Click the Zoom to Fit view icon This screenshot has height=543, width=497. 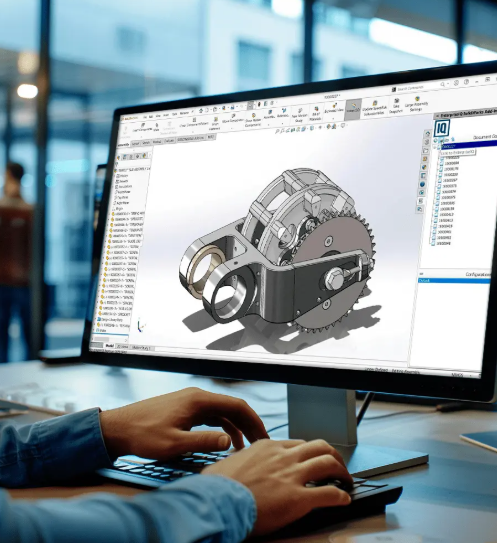coord(277,132)
